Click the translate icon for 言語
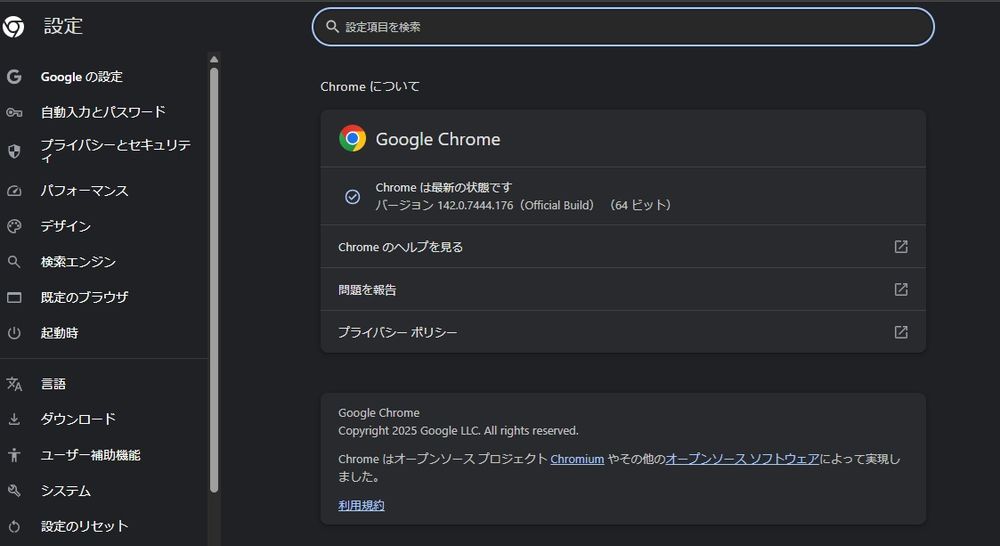Screen dimensions: 1000x546 14,384
